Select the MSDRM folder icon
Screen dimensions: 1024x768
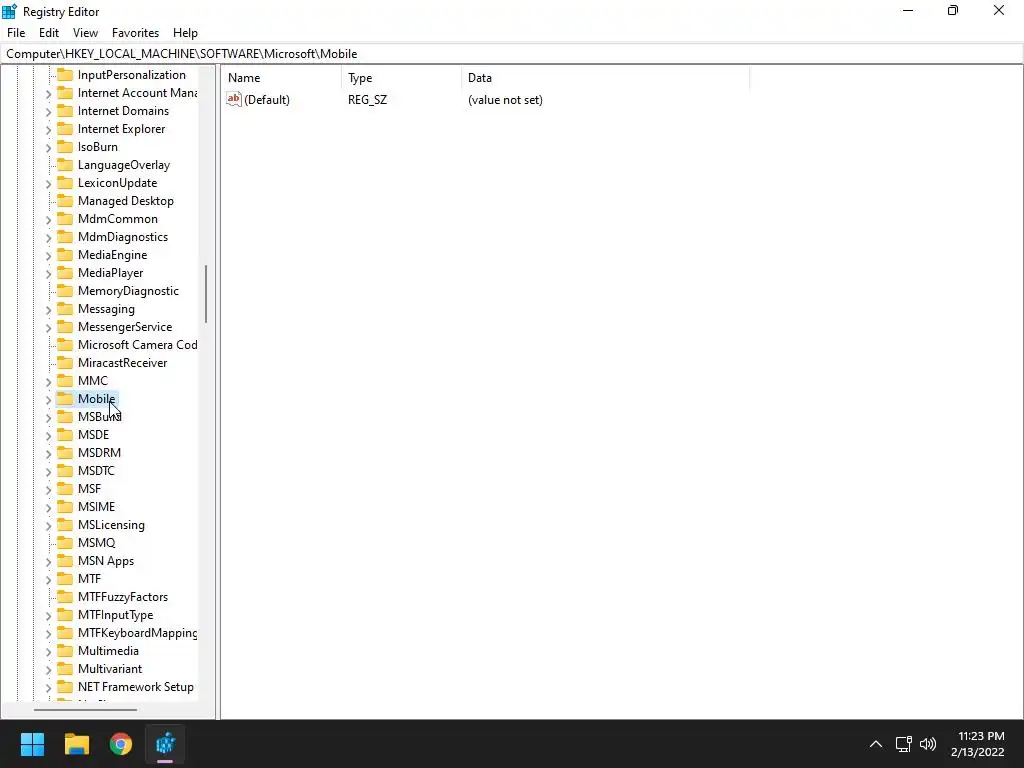pos(65,453)
